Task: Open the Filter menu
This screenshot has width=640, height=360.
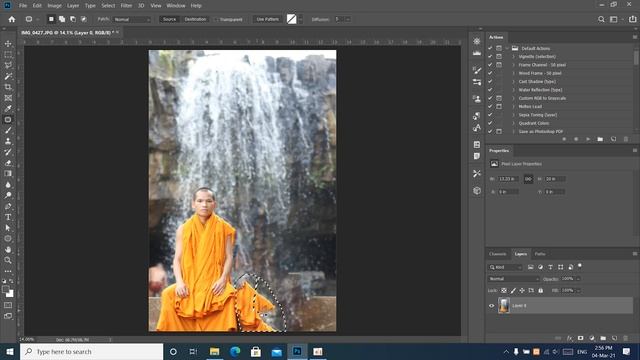Action: [126, 6]
